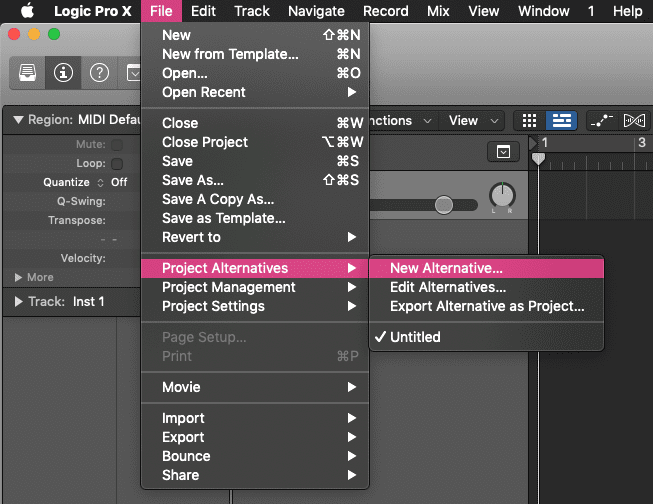
Task: Open the View menu in tracks area
Action: click(469, 120)
